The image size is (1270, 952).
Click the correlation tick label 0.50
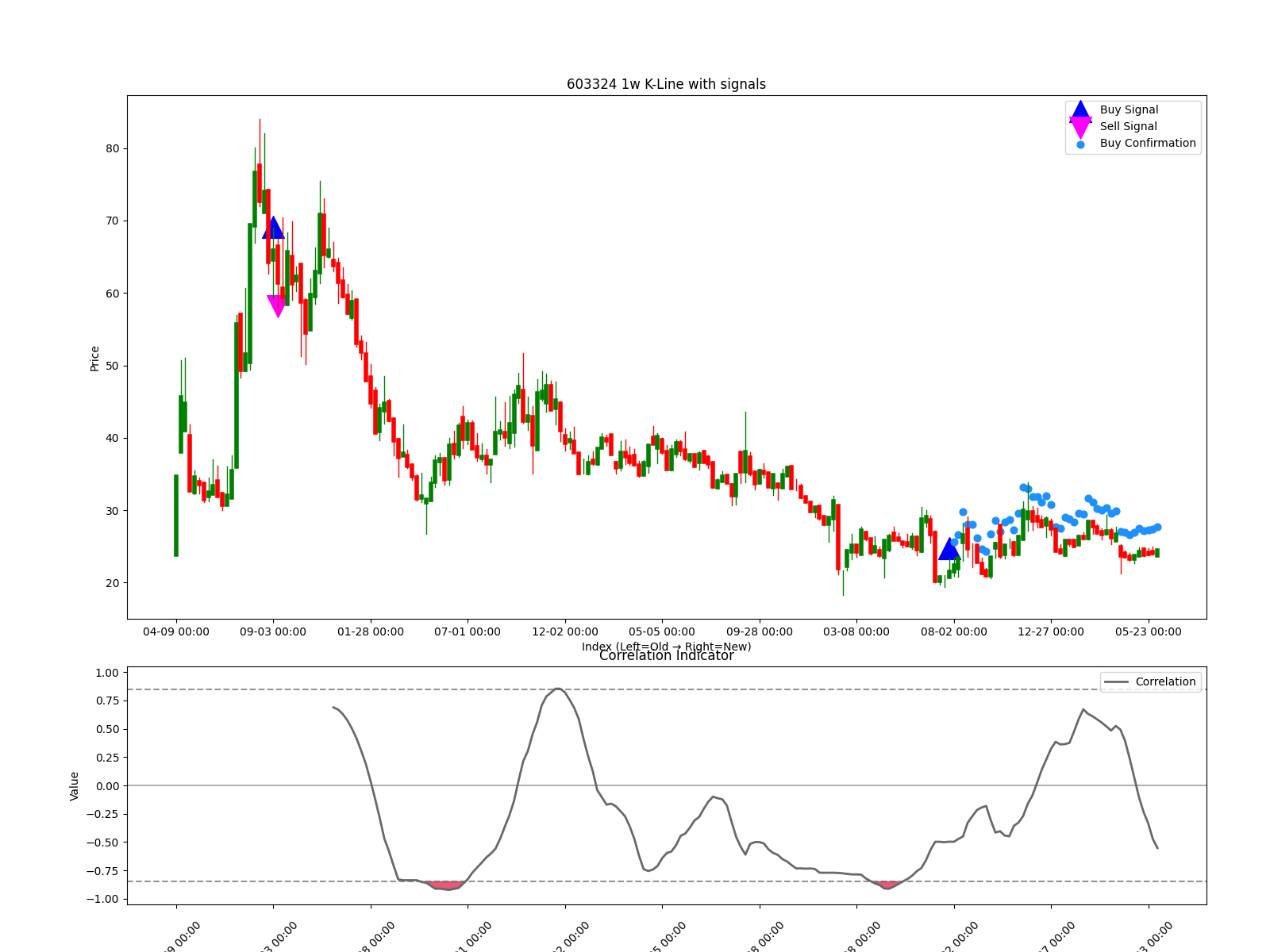tap(106, 729)
